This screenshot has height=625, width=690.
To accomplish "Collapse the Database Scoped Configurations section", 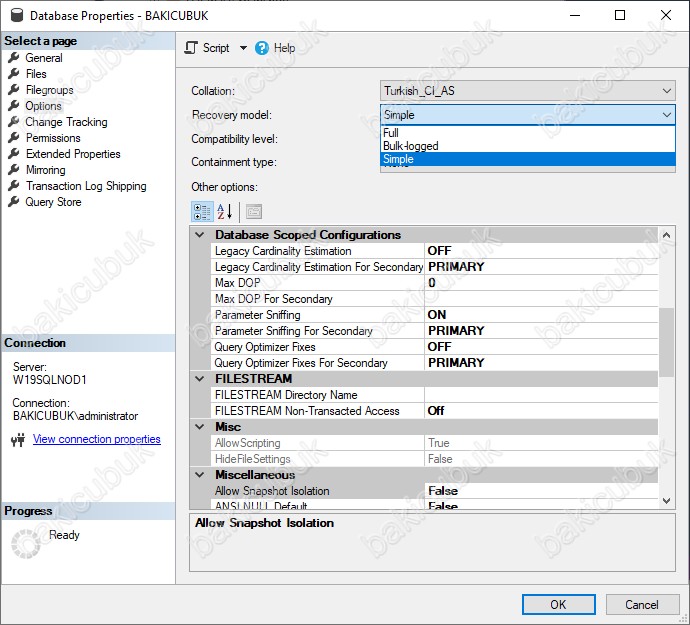I will (x=199, y=235).
